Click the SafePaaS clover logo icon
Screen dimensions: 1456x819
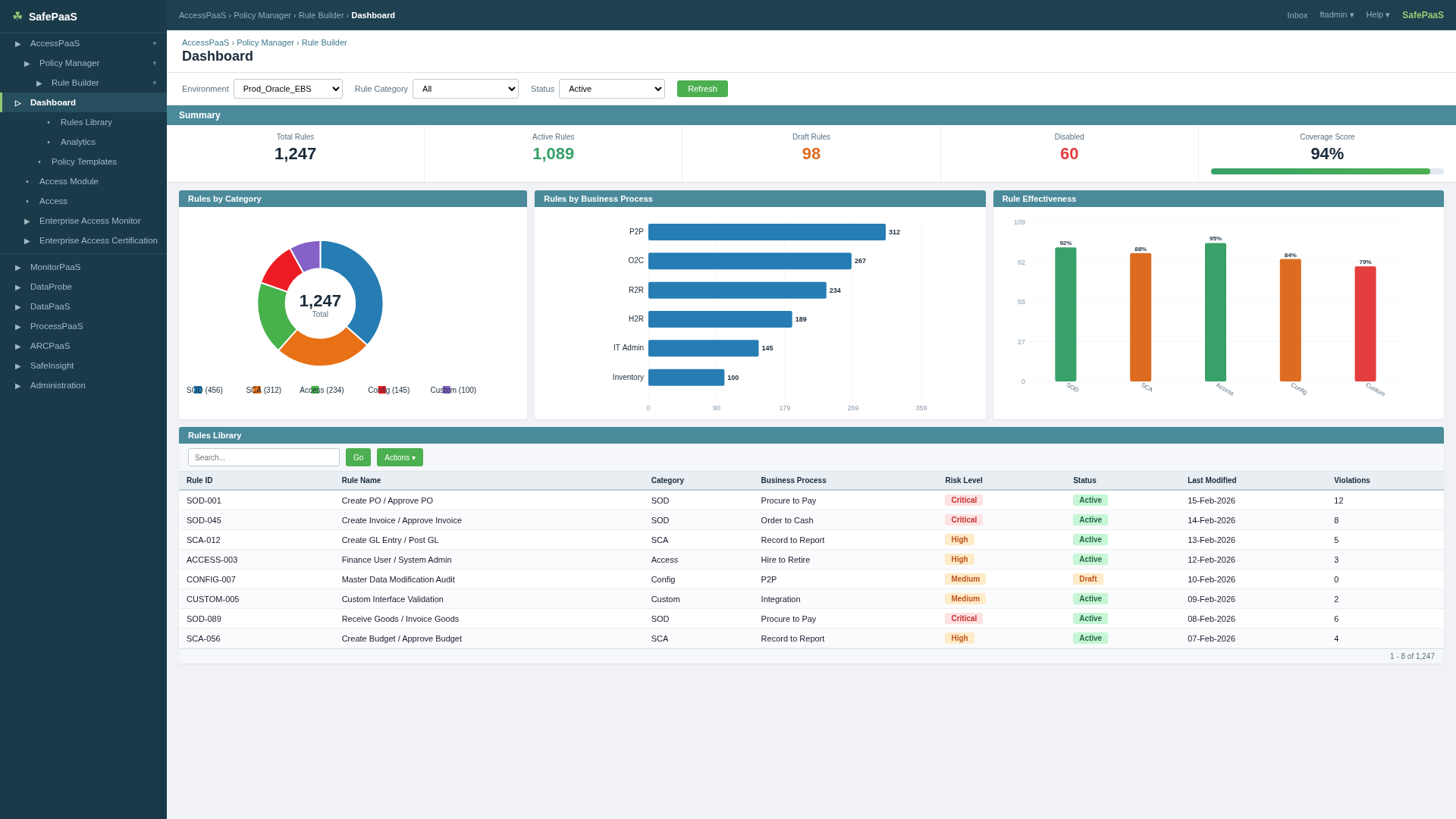17,16
